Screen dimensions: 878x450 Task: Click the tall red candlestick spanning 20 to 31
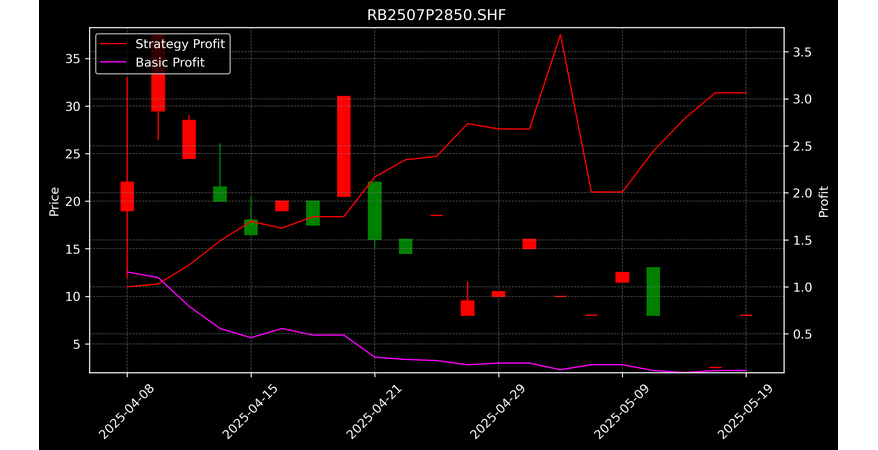click(344, 146)
